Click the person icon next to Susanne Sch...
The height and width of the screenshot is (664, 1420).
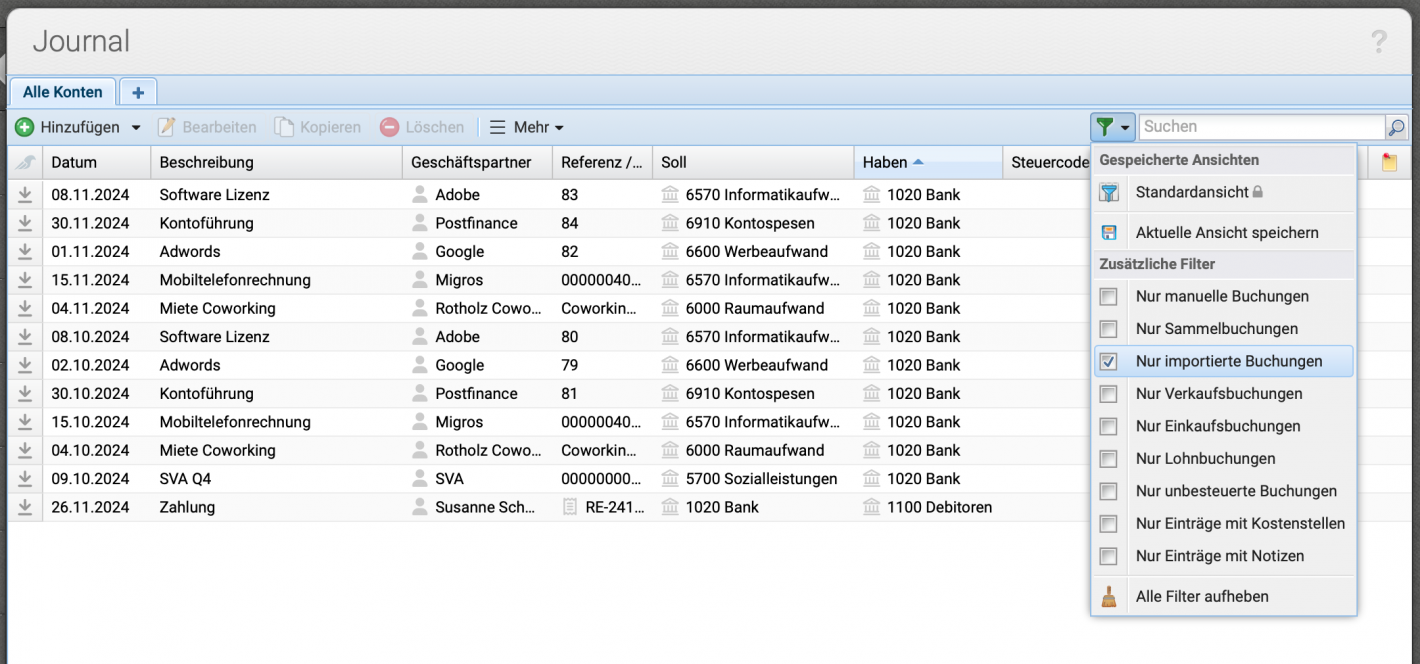[x=420, y=507]
